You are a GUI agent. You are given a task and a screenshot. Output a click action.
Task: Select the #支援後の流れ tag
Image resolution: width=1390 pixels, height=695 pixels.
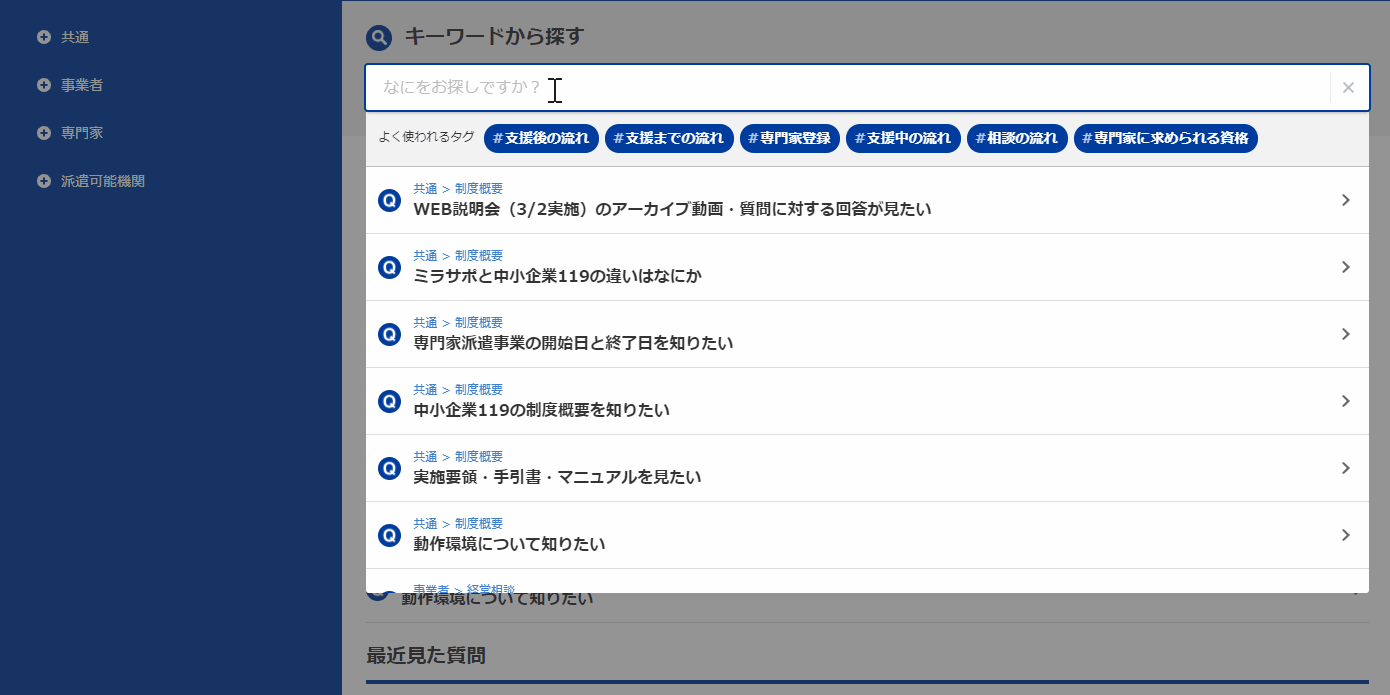(541, 138)
